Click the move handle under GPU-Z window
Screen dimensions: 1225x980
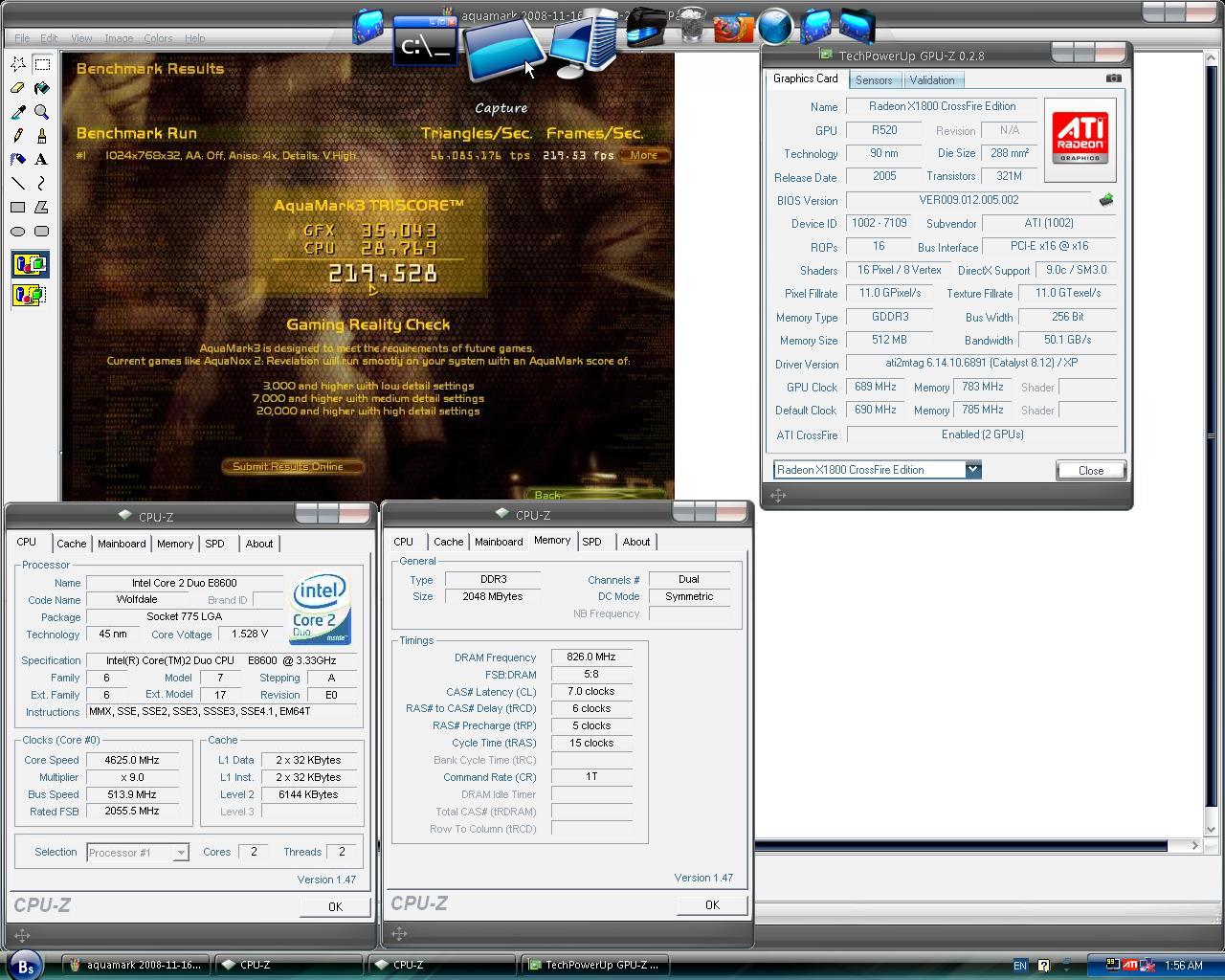pos(777,495)
